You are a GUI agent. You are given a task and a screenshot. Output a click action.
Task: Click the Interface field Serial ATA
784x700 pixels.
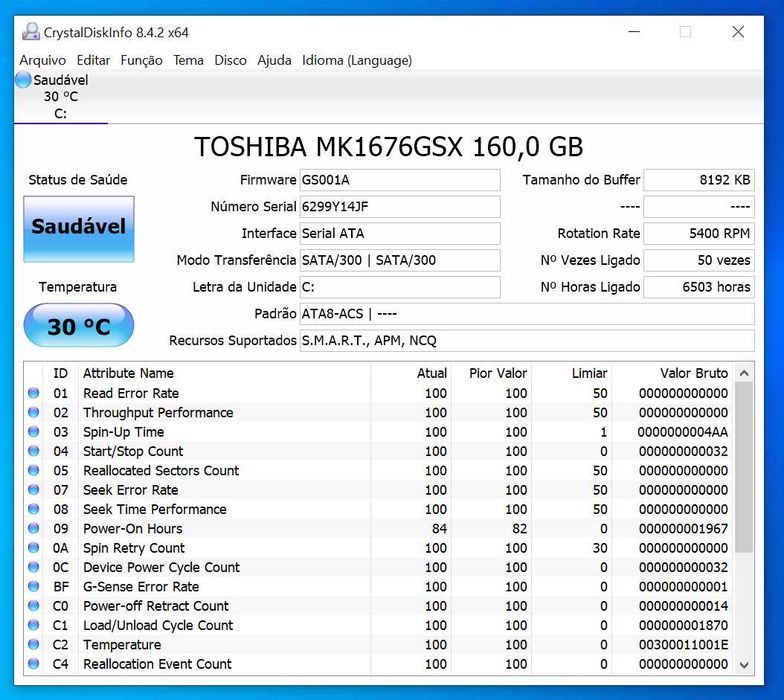tap(400, 234)
